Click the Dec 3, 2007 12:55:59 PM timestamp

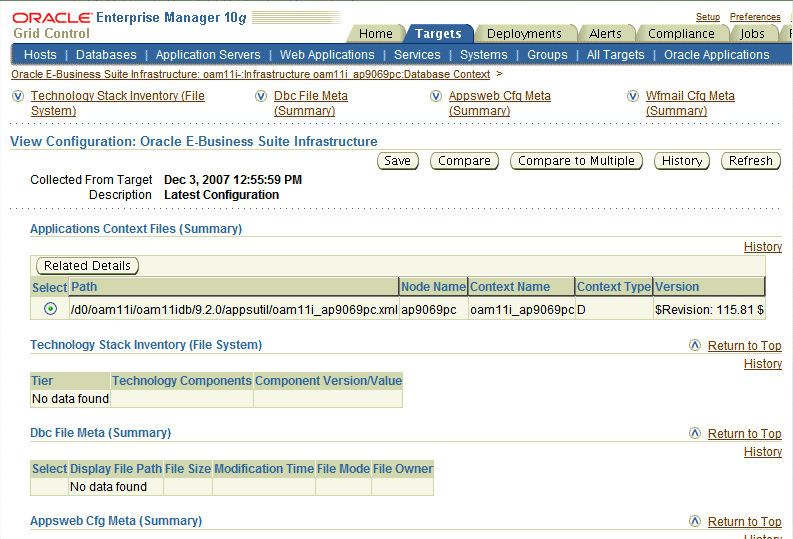[x=233, y=179]
